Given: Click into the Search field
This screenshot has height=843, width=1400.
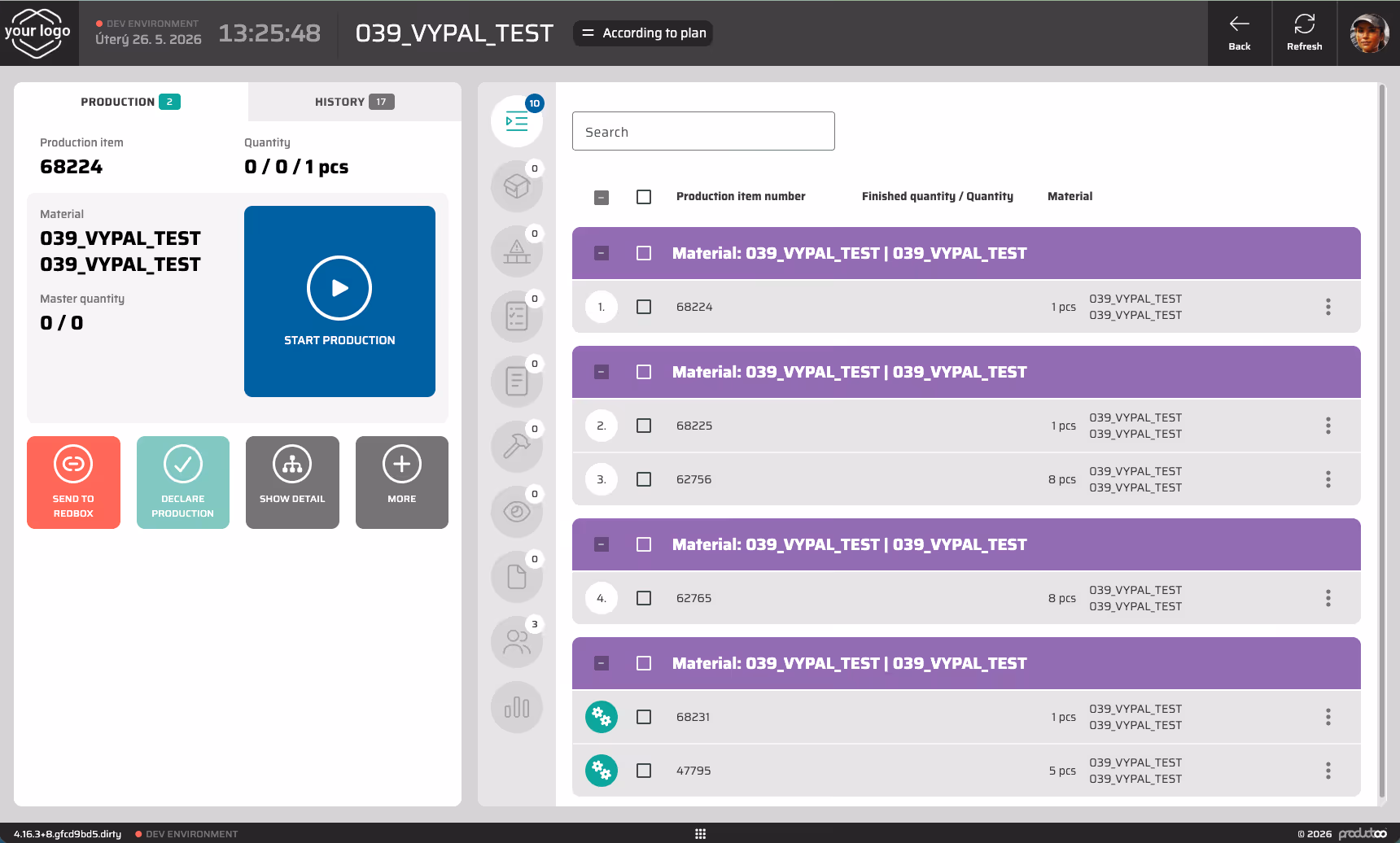Looking at the screenshot, I should click(x=703, y=131).
